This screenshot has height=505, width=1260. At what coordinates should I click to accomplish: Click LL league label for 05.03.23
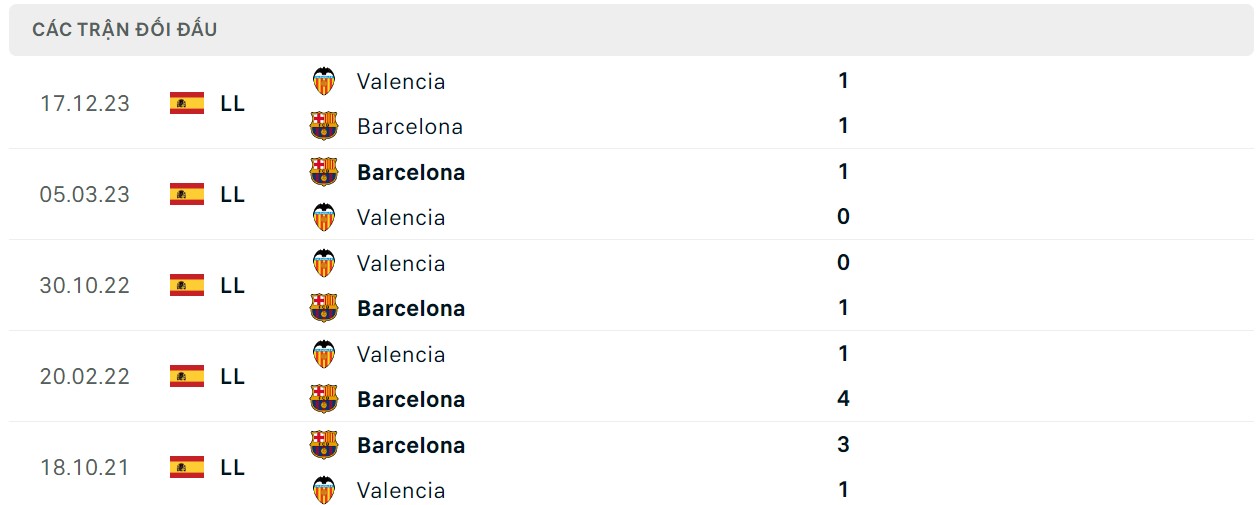[232, 194]
